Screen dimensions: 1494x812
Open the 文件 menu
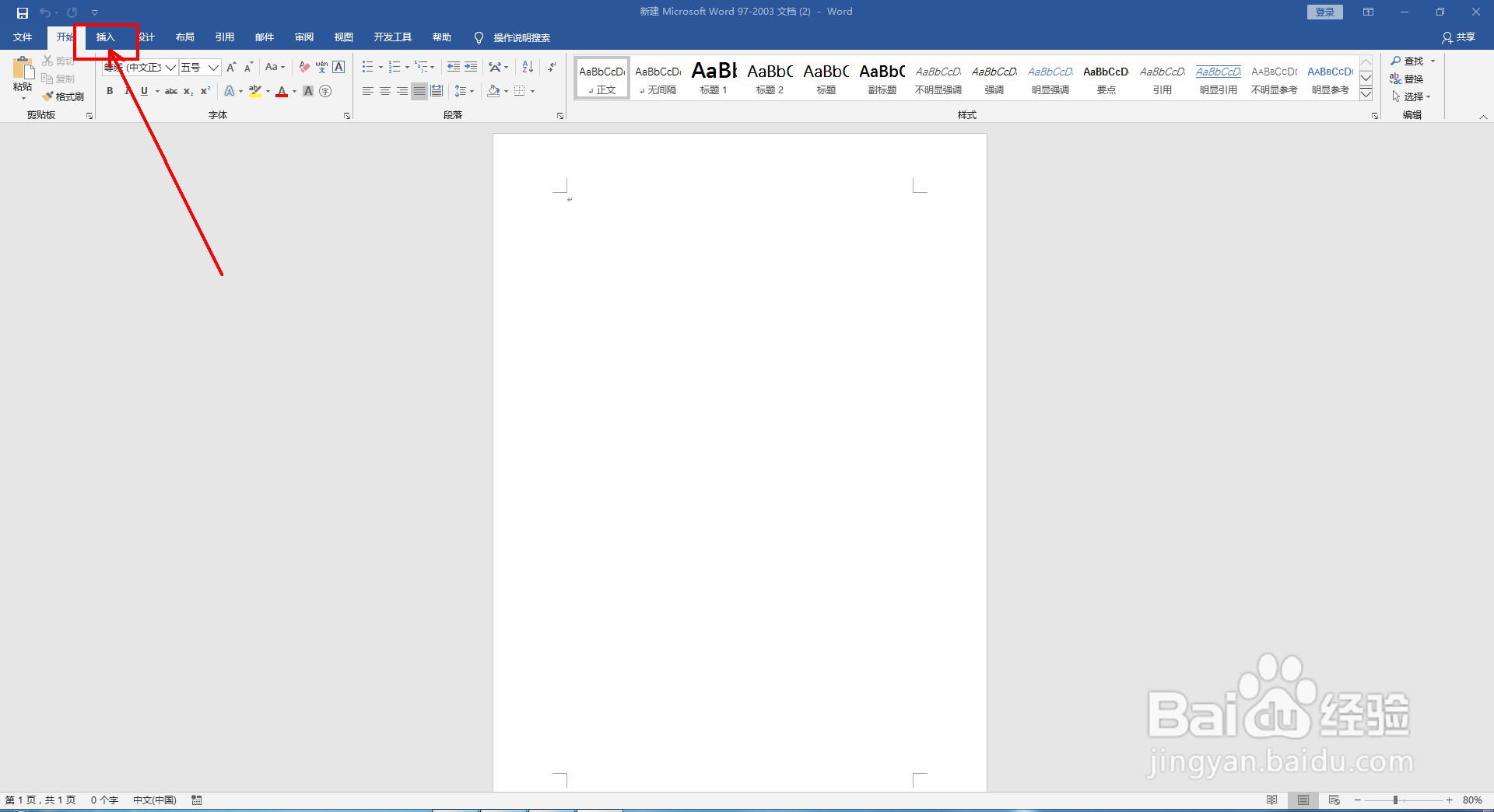tap(23, 37)
